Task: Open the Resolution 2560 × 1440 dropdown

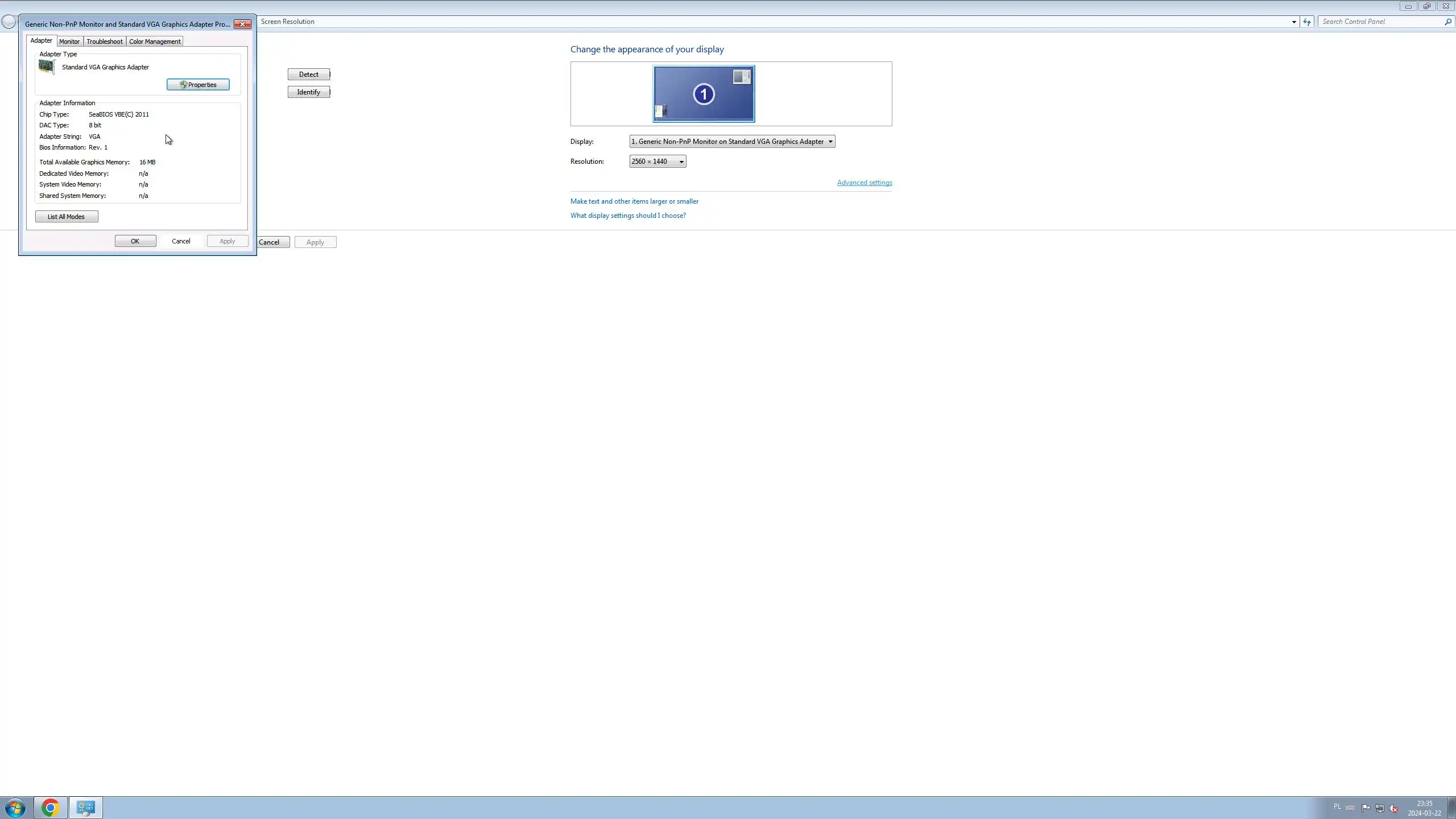Action: 657,162
